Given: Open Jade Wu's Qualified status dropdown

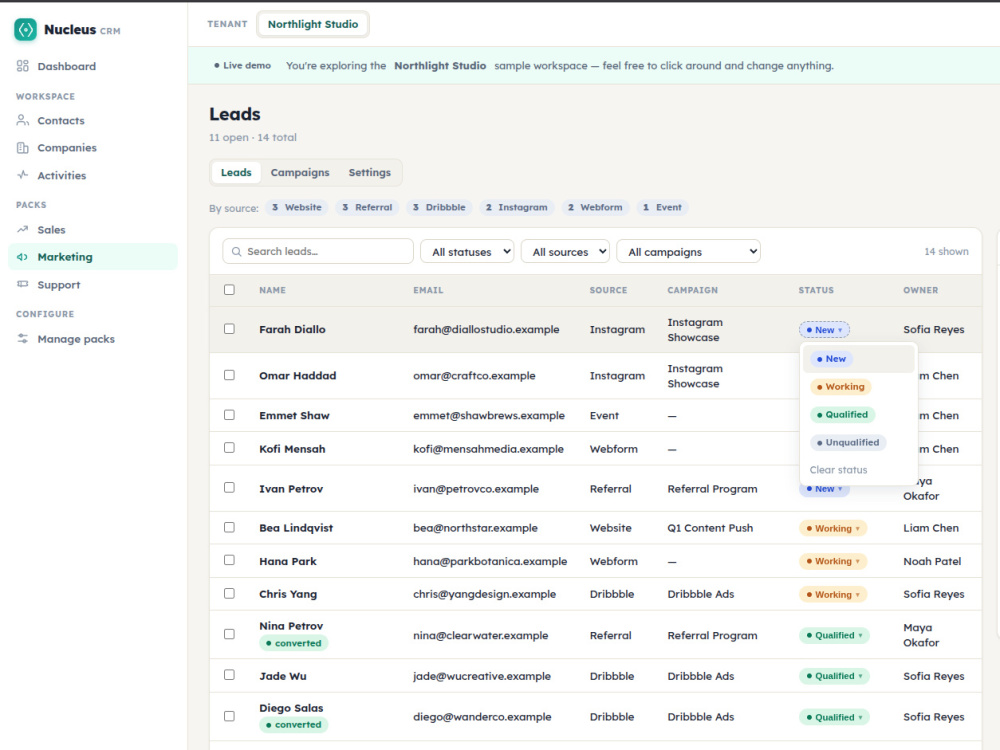Looking at the screenshot, I should (x=834, y=676).
